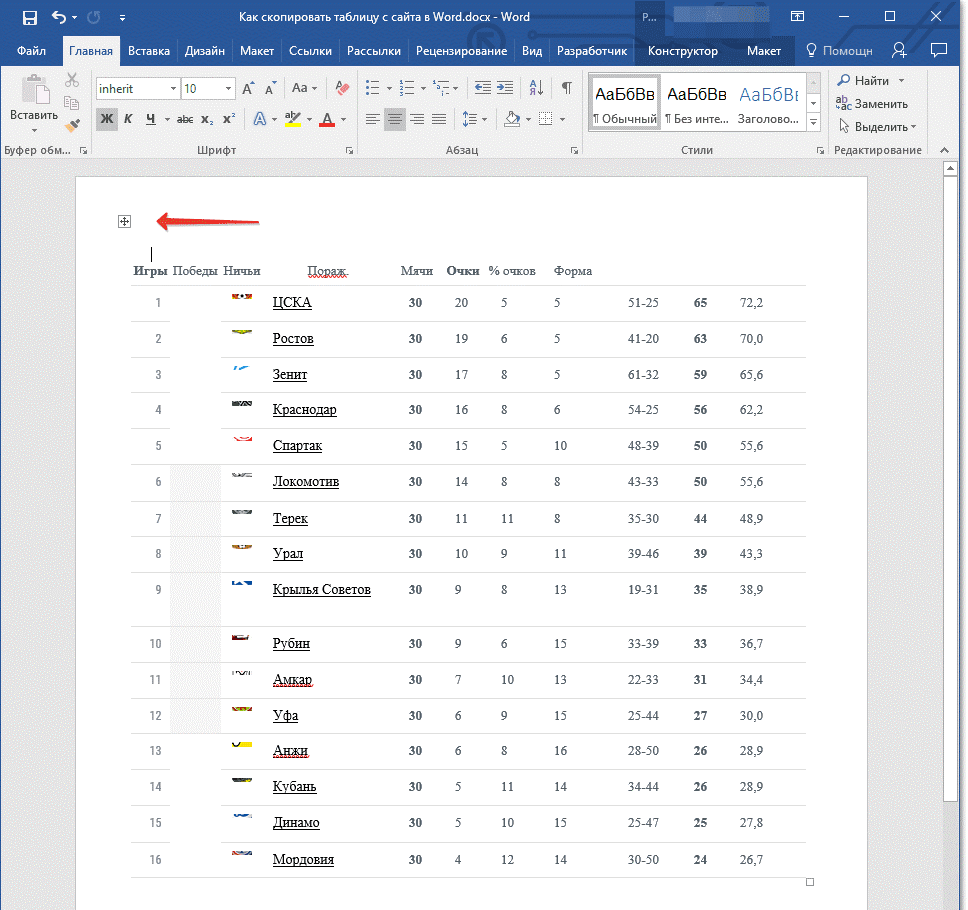968x910 pixels.
Task: Toggle Bold formatting button
Action: click(x=107, y=119)
